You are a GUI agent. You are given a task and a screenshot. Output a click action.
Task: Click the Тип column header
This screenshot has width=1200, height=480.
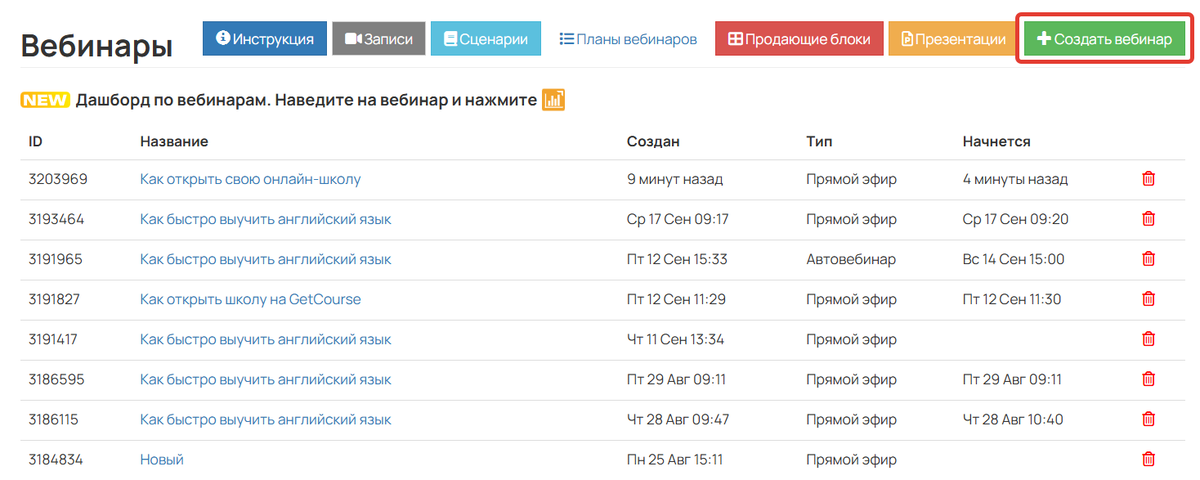[819, 141]
